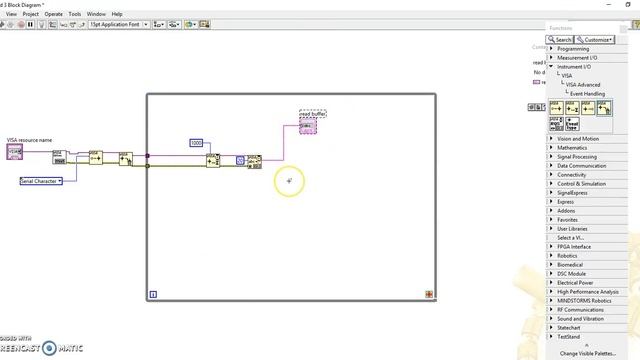Select the Event Handling subpalette entry
The width and height of the screenshot is (640, 360).
pos(587,93)
